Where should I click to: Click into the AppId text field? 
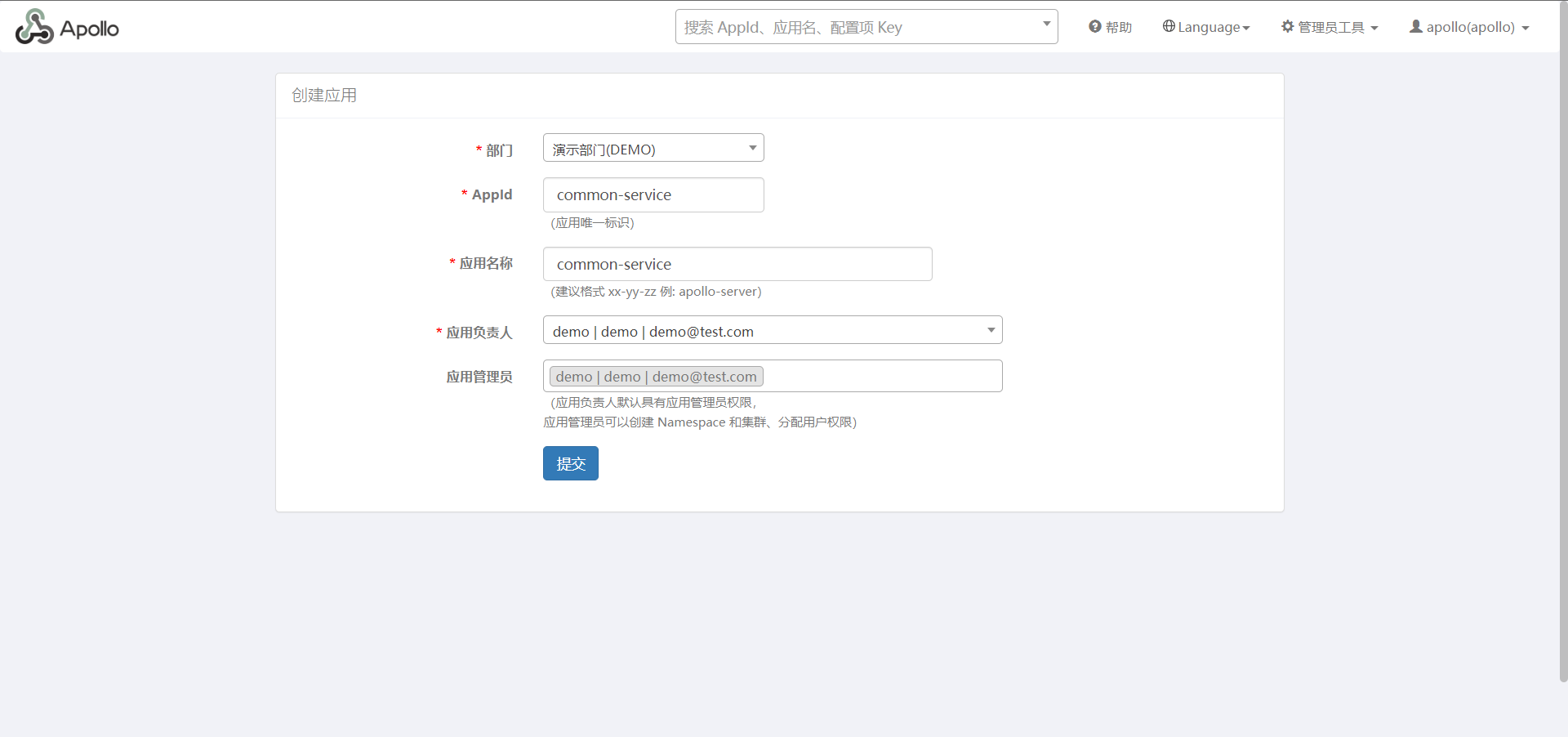tap(653, 195)
